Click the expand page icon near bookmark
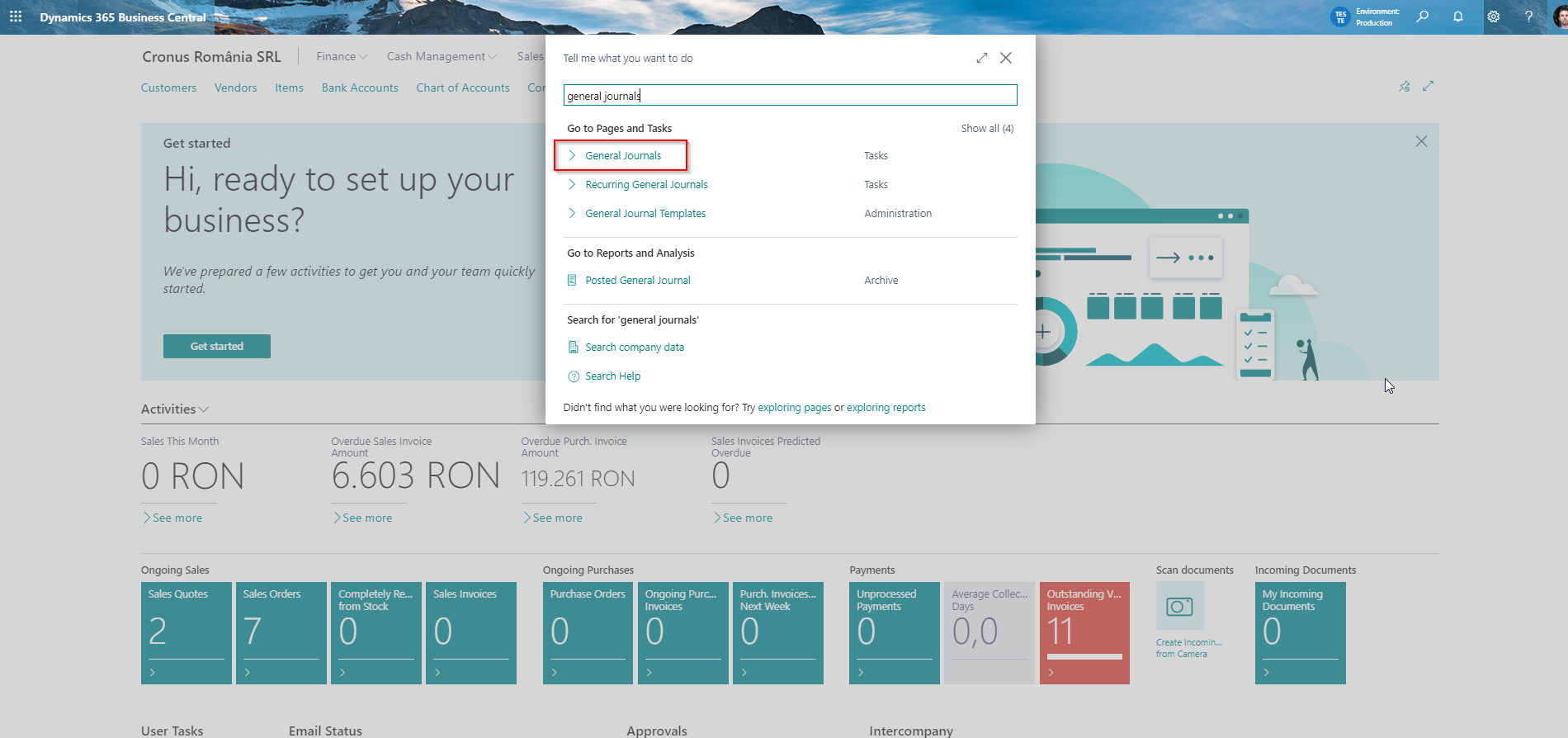Image resolution: width=1568 pixels, height=738 pixels. pyautogui.click(x=1429, y=86)
